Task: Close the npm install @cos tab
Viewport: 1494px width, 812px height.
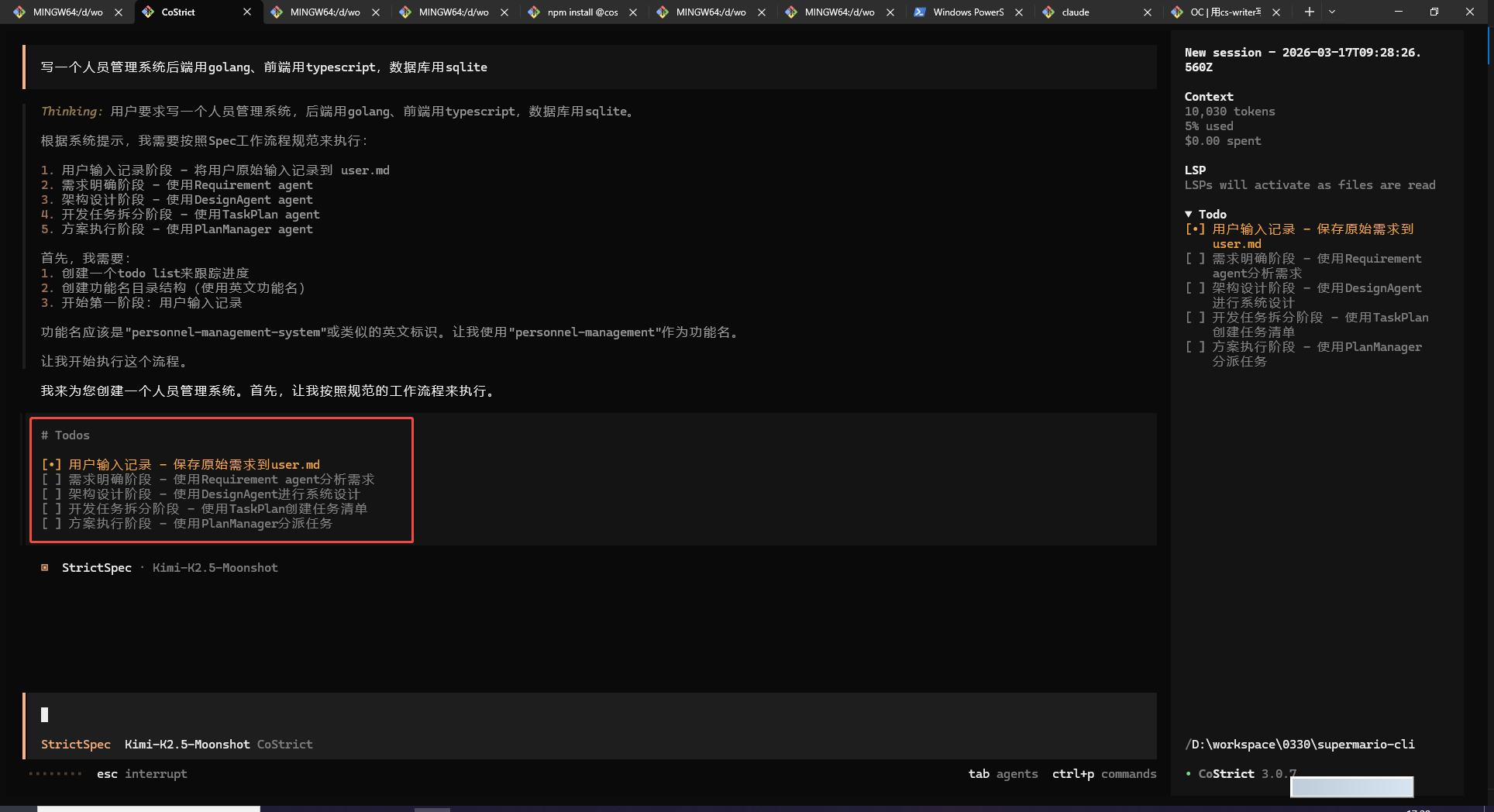Action: [x=633, y=12]
